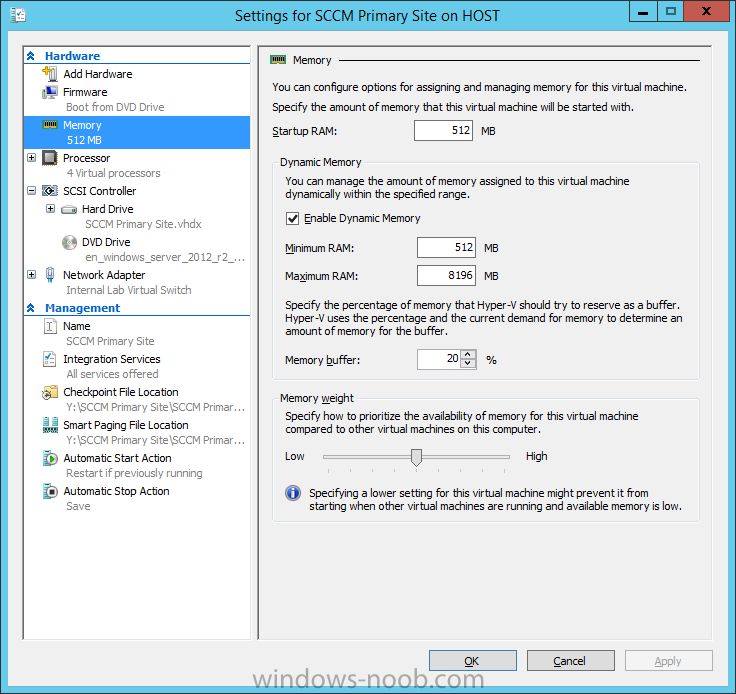Click 'All services offered' text
736x694 pixels.
112,374
